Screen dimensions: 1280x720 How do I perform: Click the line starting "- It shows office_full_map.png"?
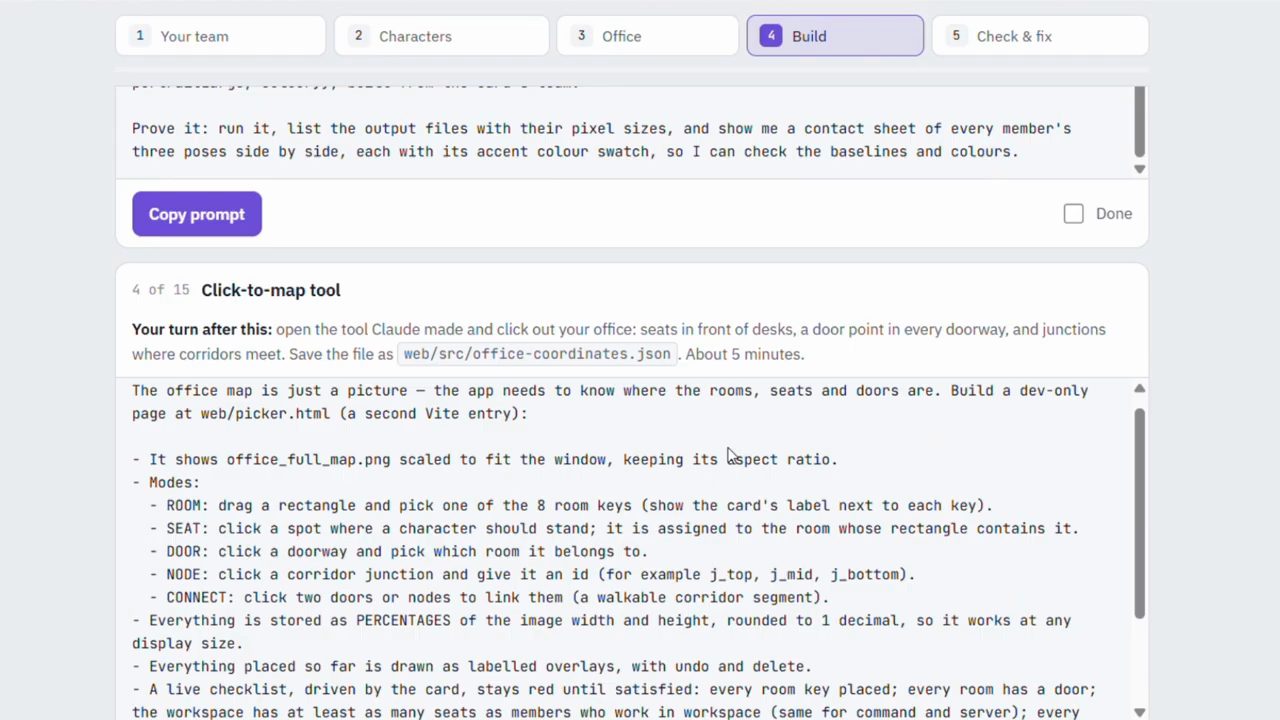pos(485,459)
